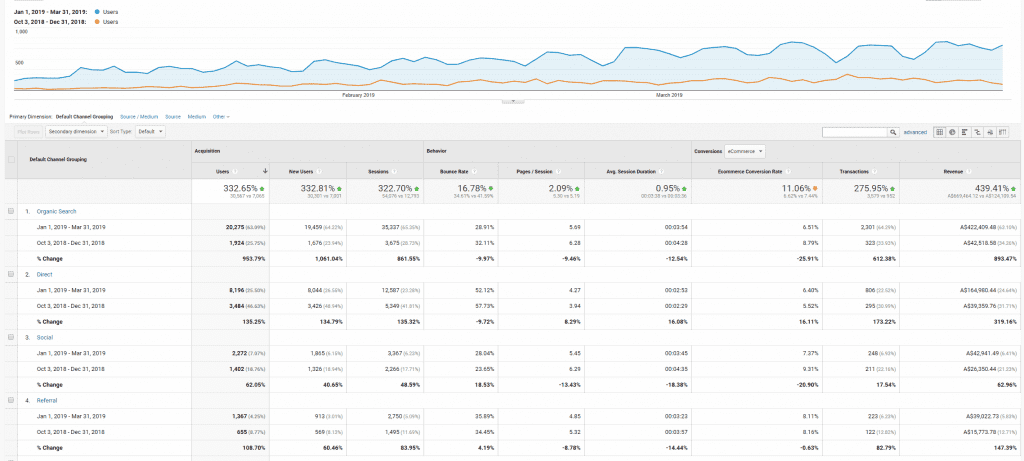Select the Source / Medium primary dimension

click(139, 116)
